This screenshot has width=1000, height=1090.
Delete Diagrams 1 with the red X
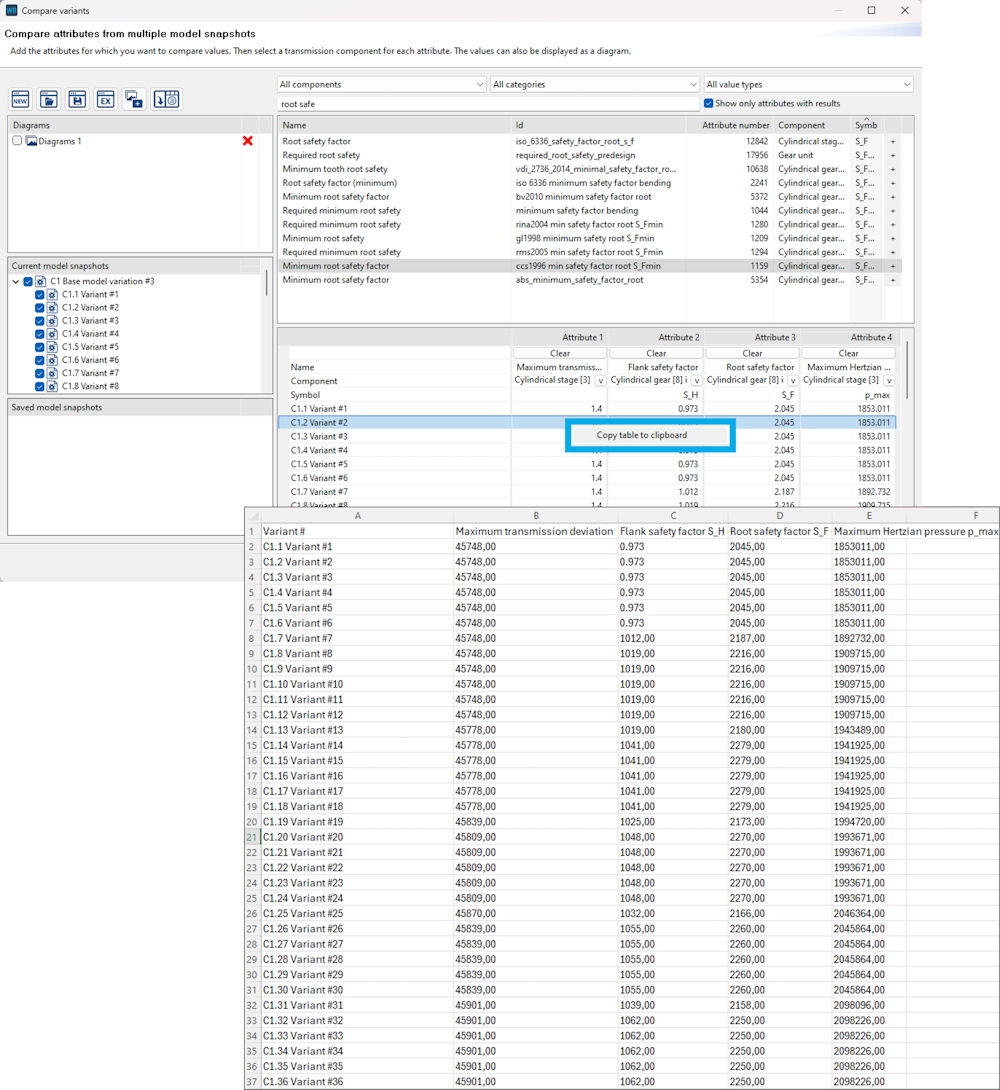pyautogui.click(x=247, y=141)
